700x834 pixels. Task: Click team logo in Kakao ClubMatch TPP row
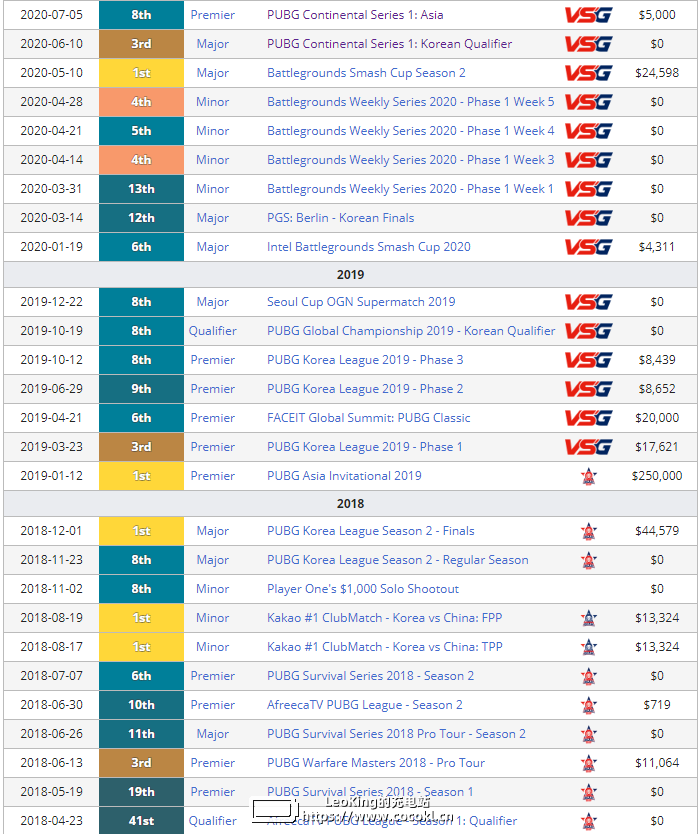tap(589, 647)
